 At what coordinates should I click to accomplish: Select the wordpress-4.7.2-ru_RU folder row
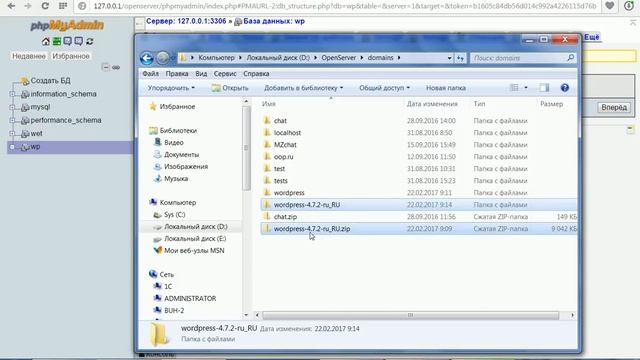419,204
